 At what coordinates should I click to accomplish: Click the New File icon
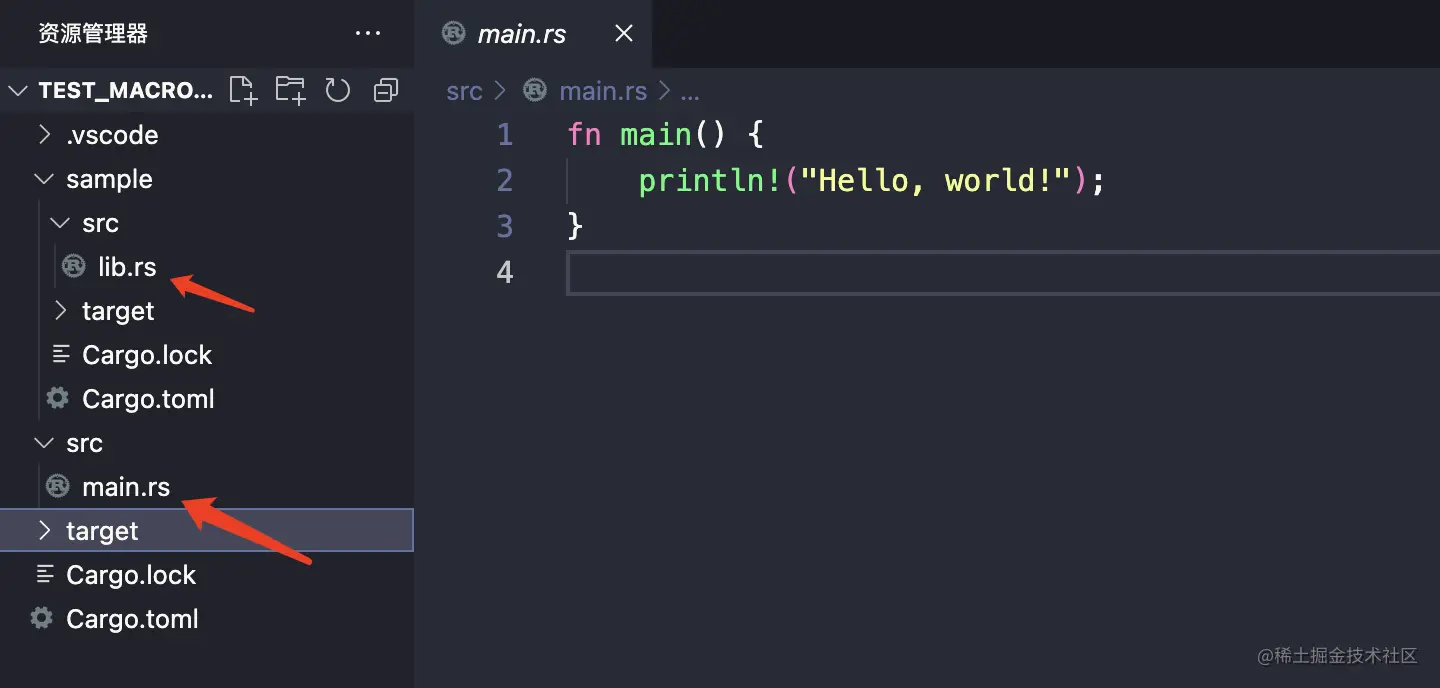(x=243, y=91)
